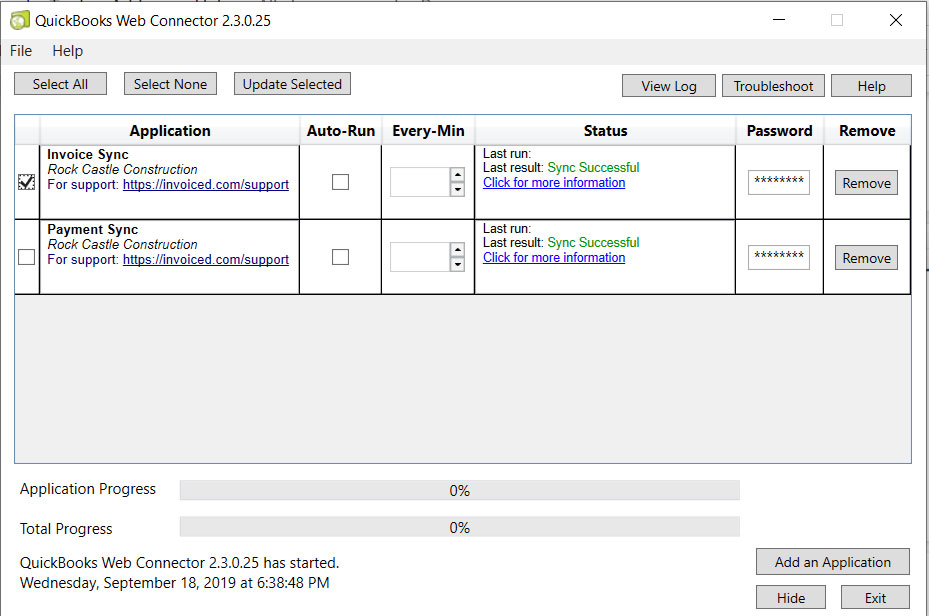929x616 pixels.
Task: Check the Payment Sync selection checkbox
Action: (27, 257)
